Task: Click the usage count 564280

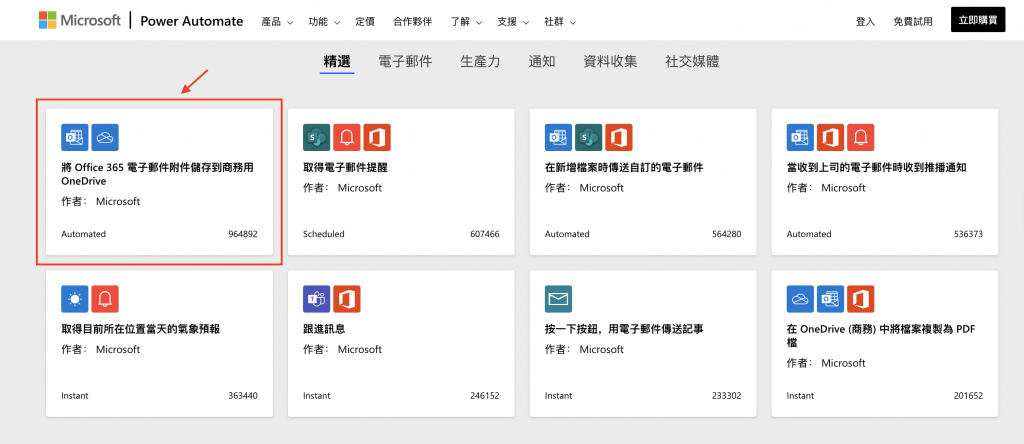Action: [x=726, y=234]
